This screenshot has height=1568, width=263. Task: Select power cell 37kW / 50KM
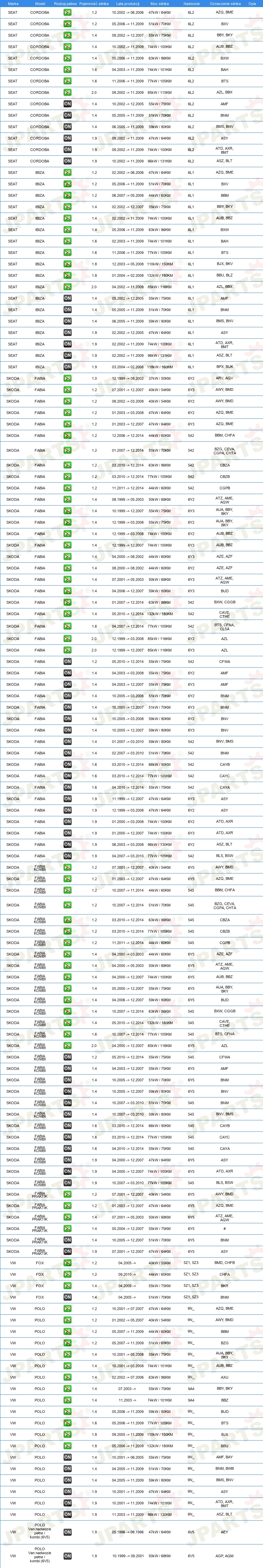(x=159, y=379)
